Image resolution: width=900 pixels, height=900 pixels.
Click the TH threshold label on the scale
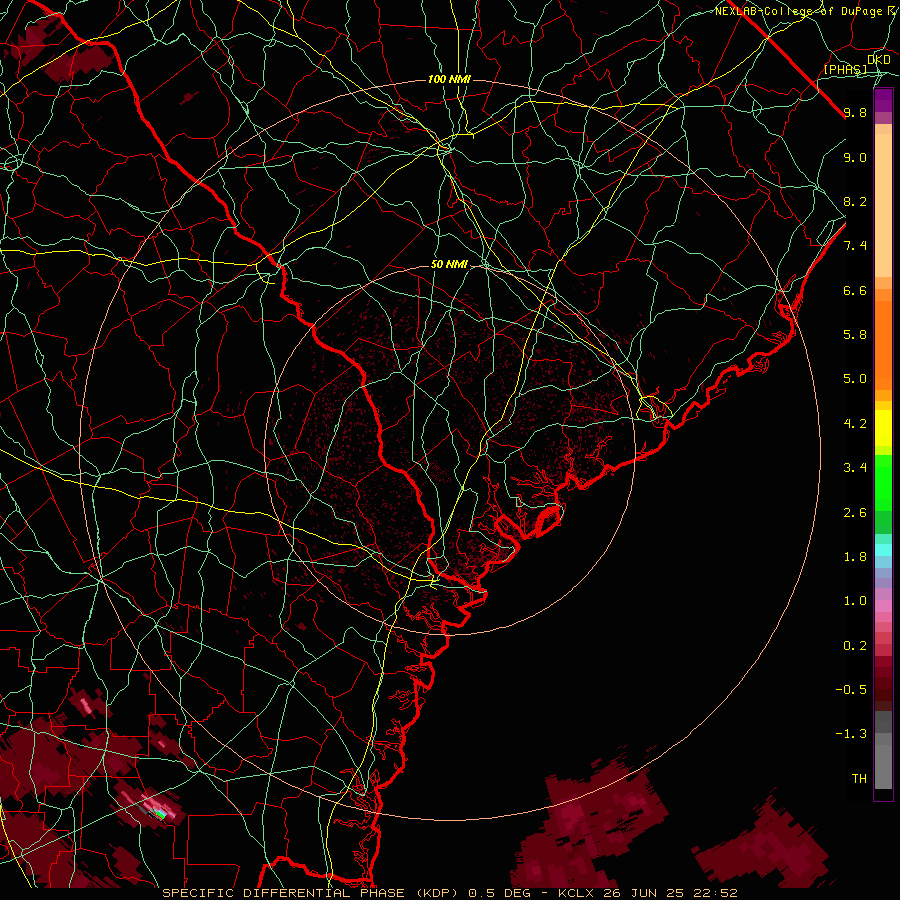[859, 779]
